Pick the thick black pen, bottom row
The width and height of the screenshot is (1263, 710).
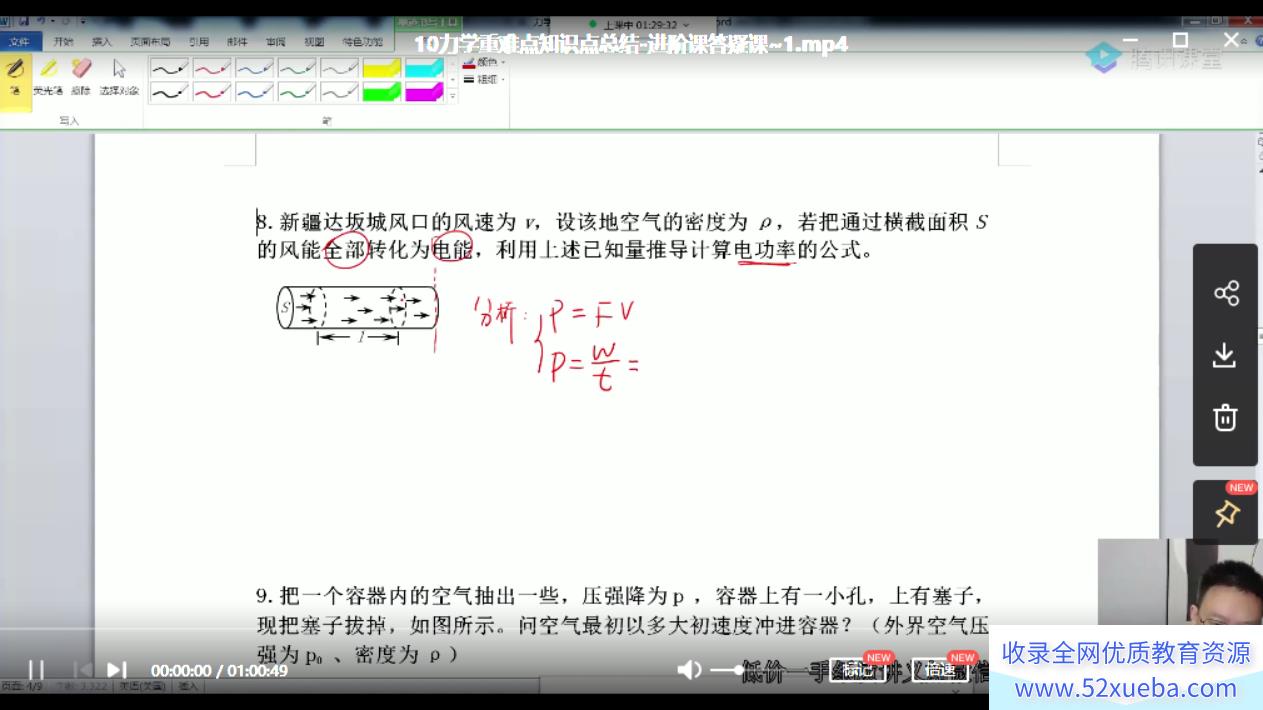(x=169, y=91)
